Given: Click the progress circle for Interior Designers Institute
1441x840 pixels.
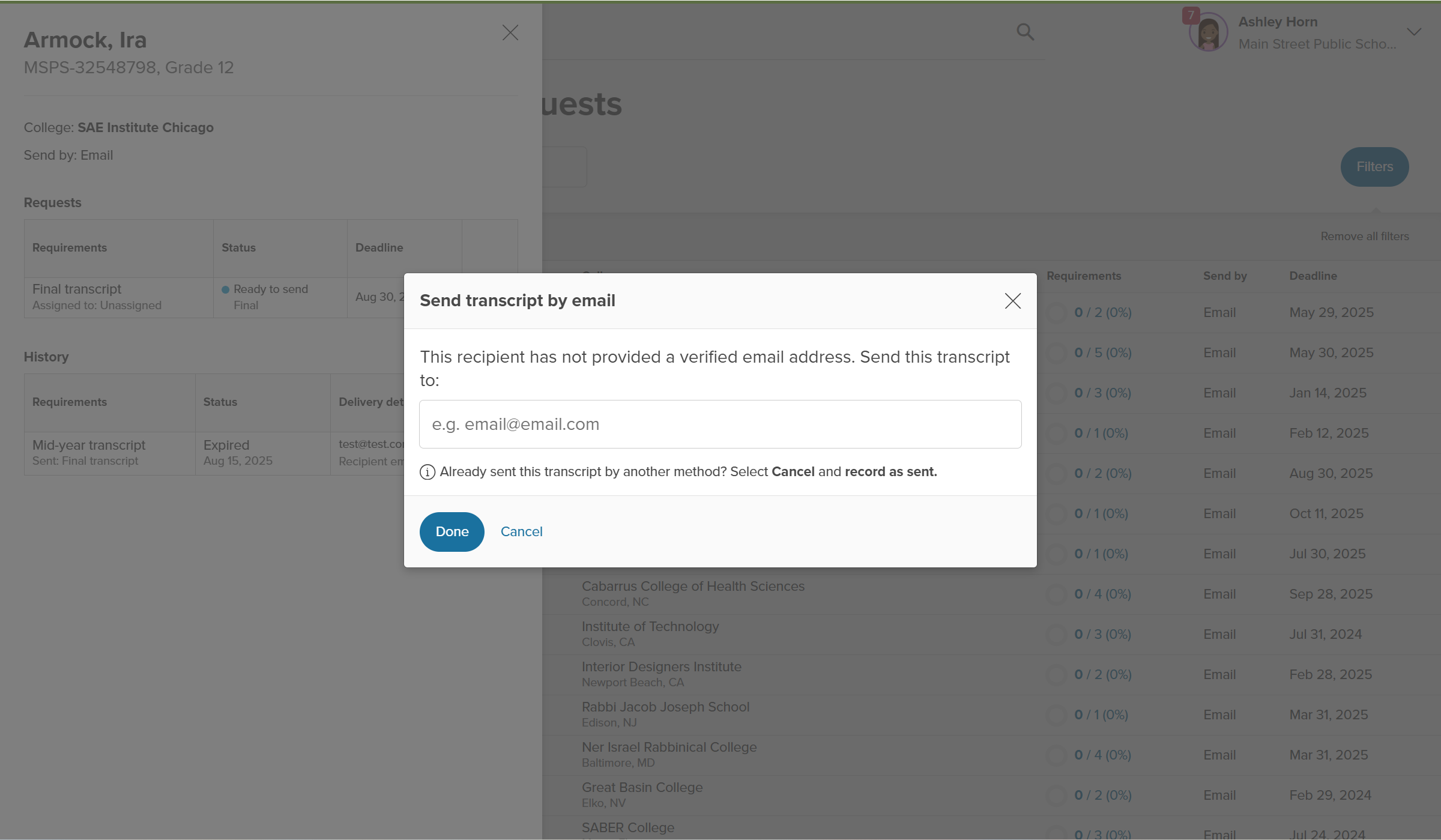Looking at the screenshot, I should (x=1056, y=675).
